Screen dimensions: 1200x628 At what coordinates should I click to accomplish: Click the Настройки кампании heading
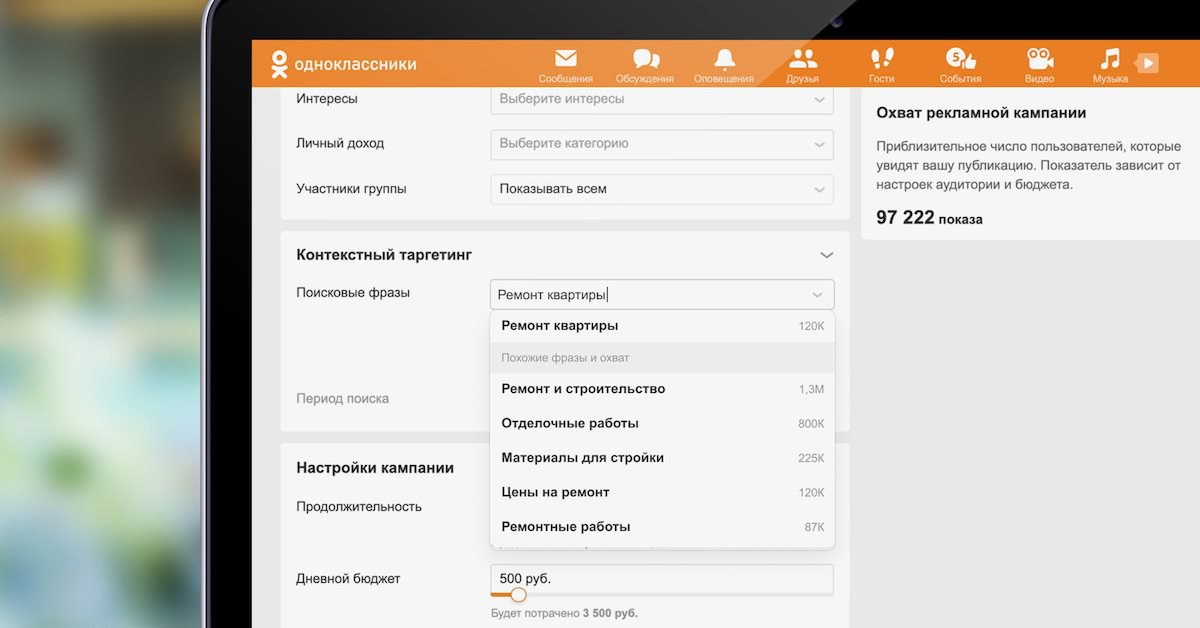click(375, 468)
